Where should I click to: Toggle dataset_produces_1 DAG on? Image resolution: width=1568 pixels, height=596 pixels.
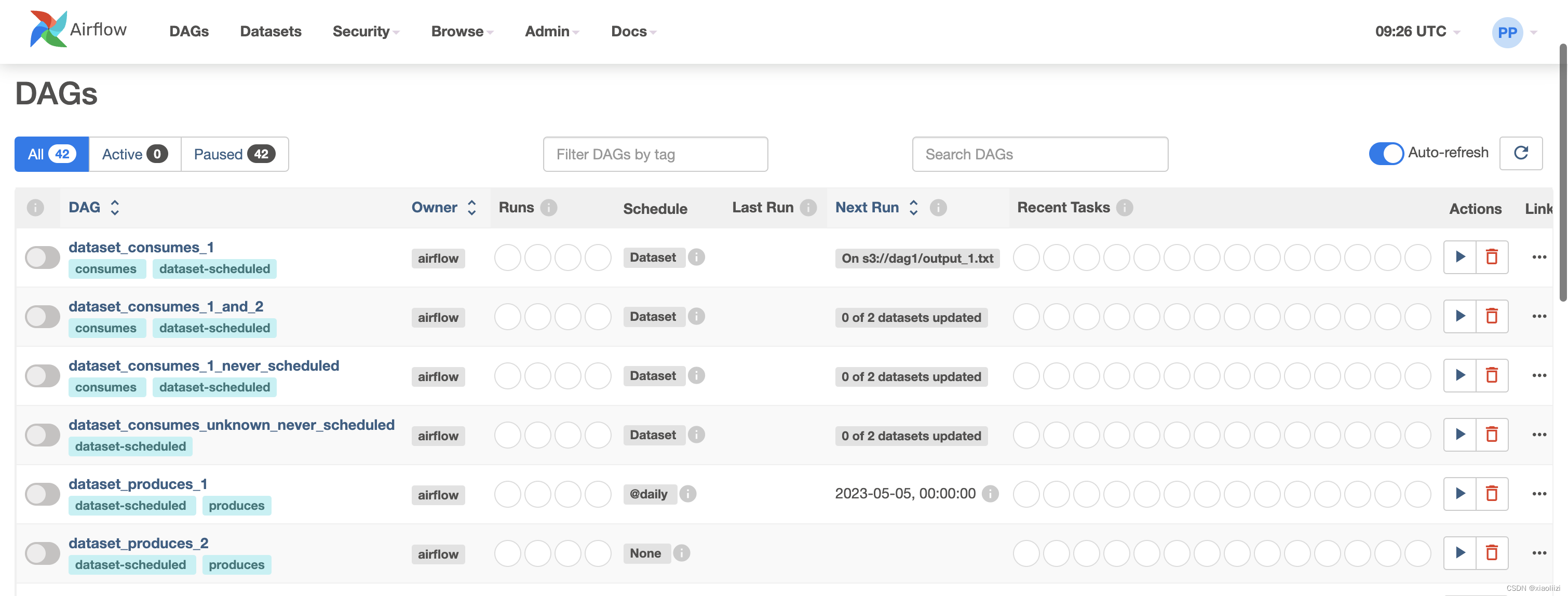[42, 494]
